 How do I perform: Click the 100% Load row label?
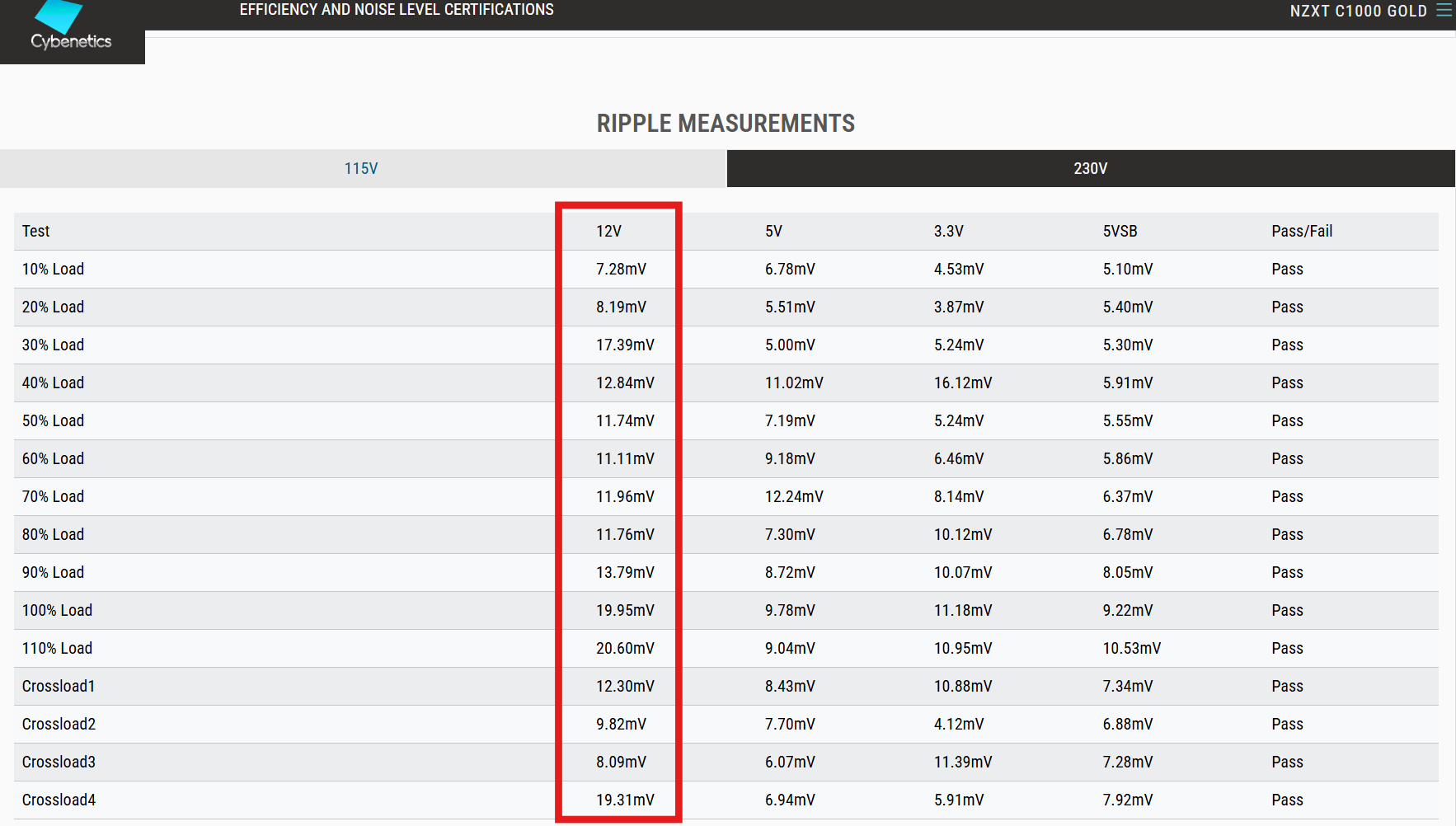coord(57,611)
